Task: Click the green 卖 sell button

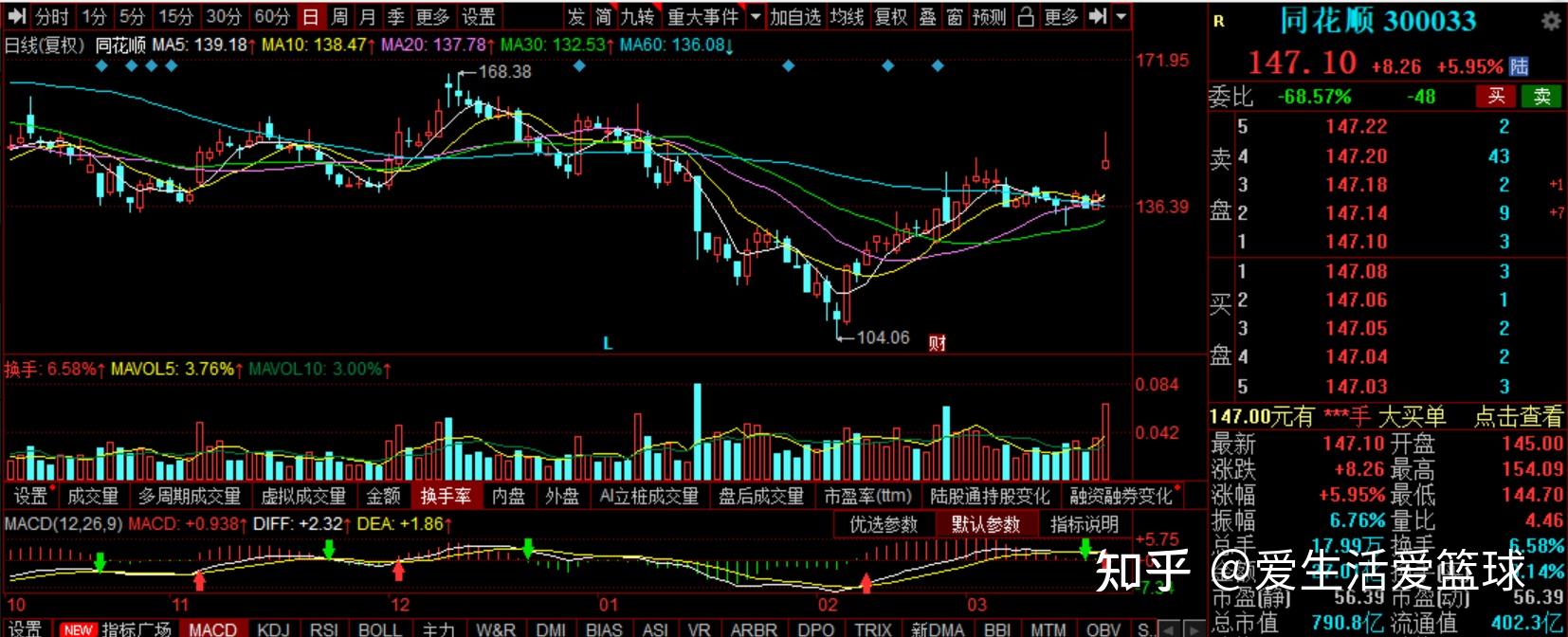Action: pyautogui.click(x=1541, y=96)
